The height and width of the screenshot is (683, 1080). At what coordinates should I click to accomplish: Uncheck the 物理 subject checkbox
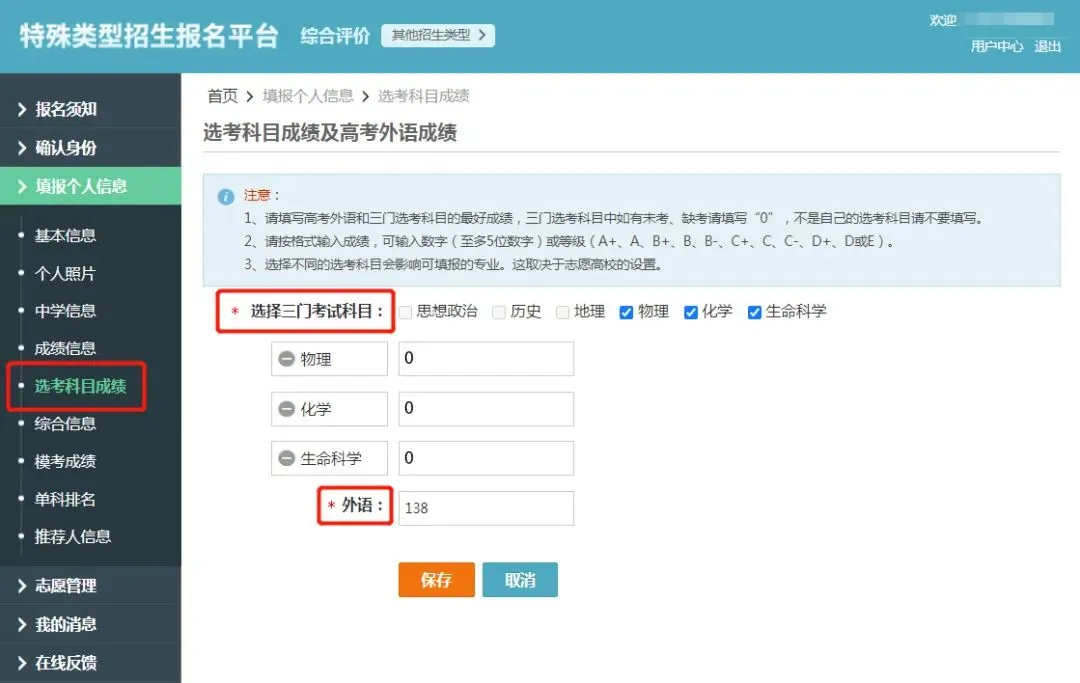click(x=626, y=312)
